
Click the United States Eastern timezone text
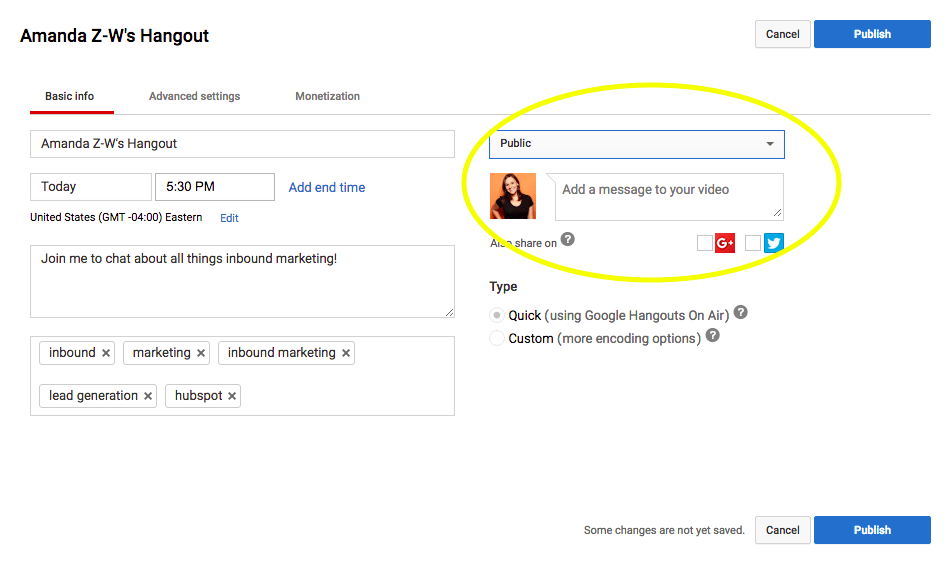click(x=116, y=217)
